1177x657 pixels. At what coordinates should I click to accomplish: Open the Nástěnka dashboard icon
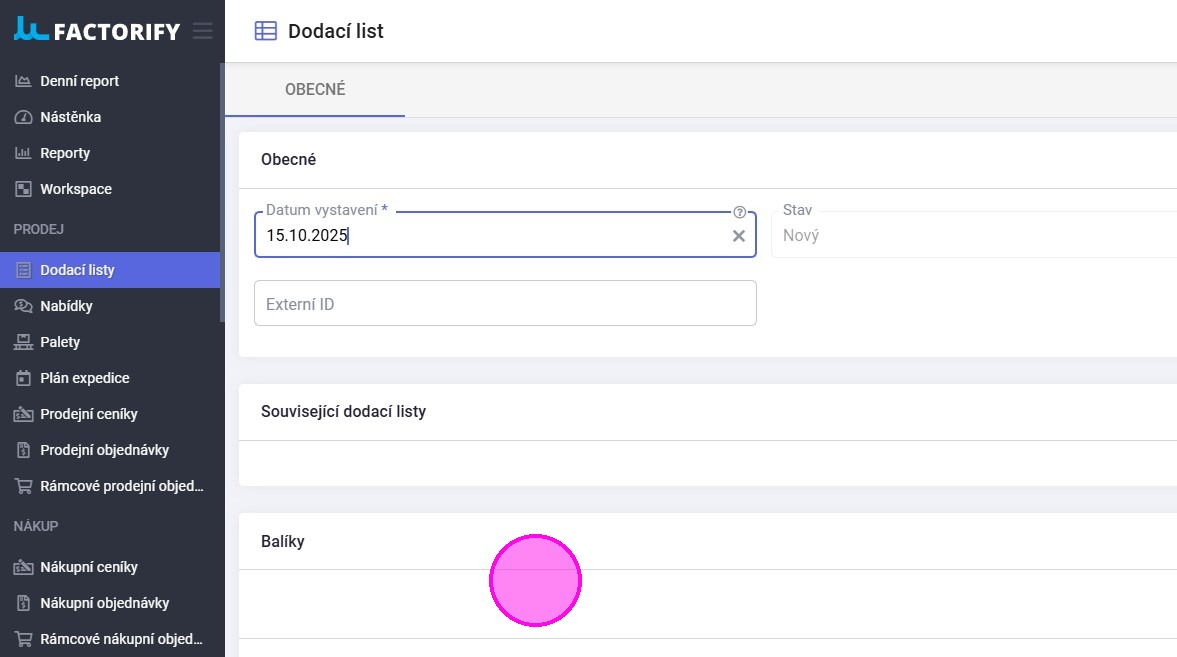coord(23,117)
